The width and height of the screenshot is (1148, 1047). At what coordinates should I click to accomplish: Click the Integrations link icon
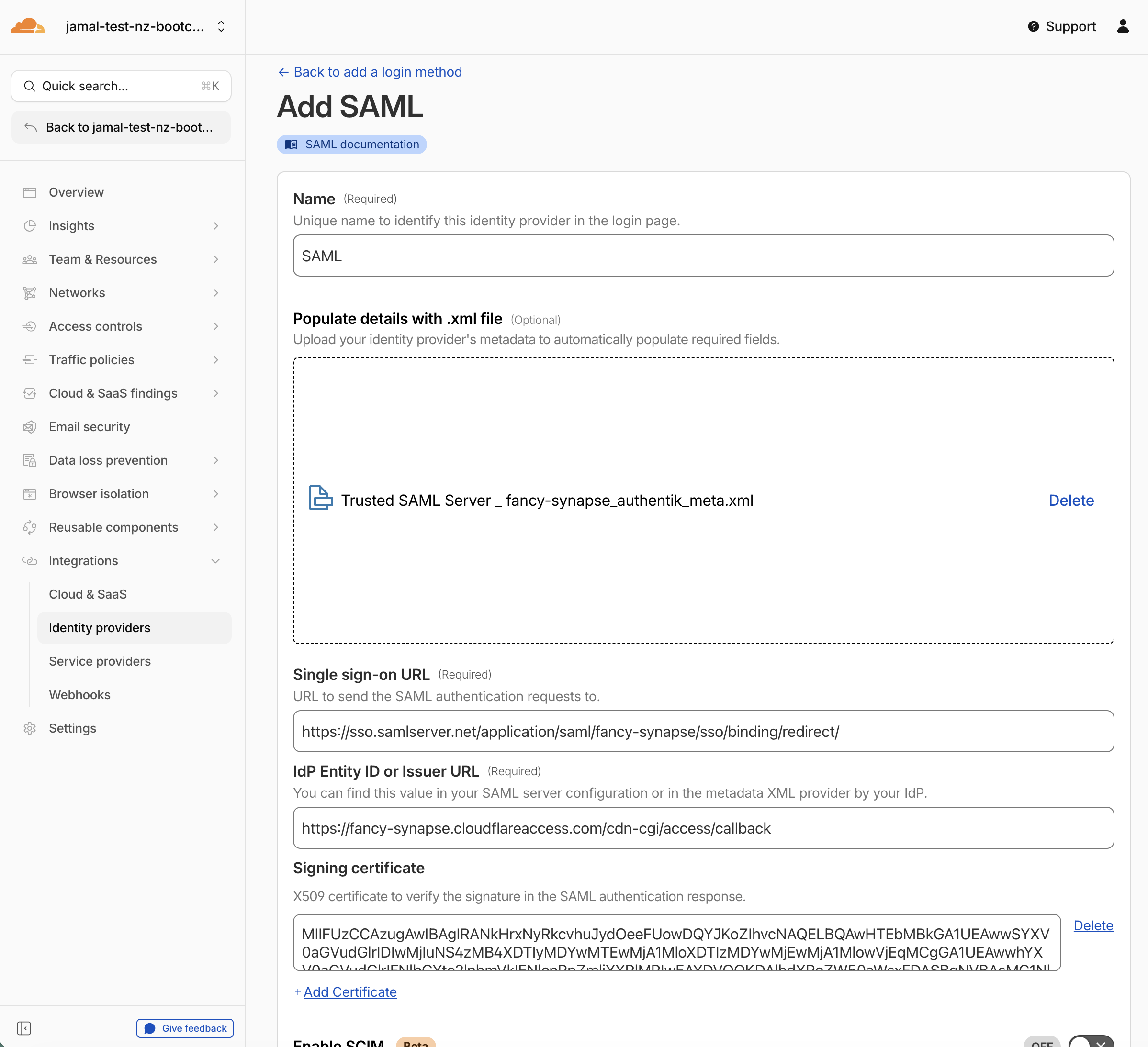tap(30, 561)
